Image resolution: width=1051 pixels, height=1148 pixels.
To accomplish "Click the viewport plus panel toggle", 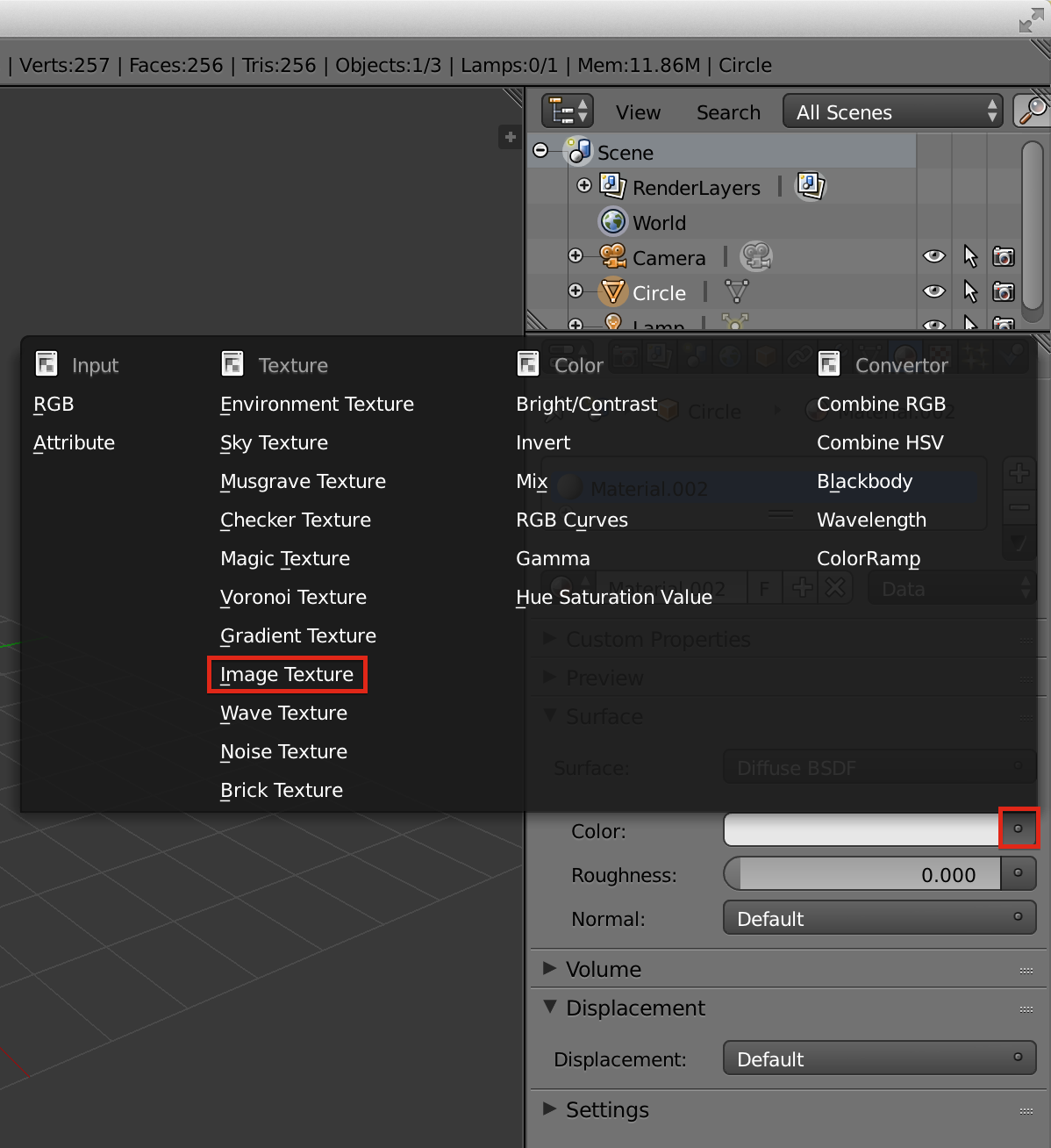I will tap(511, 137).
